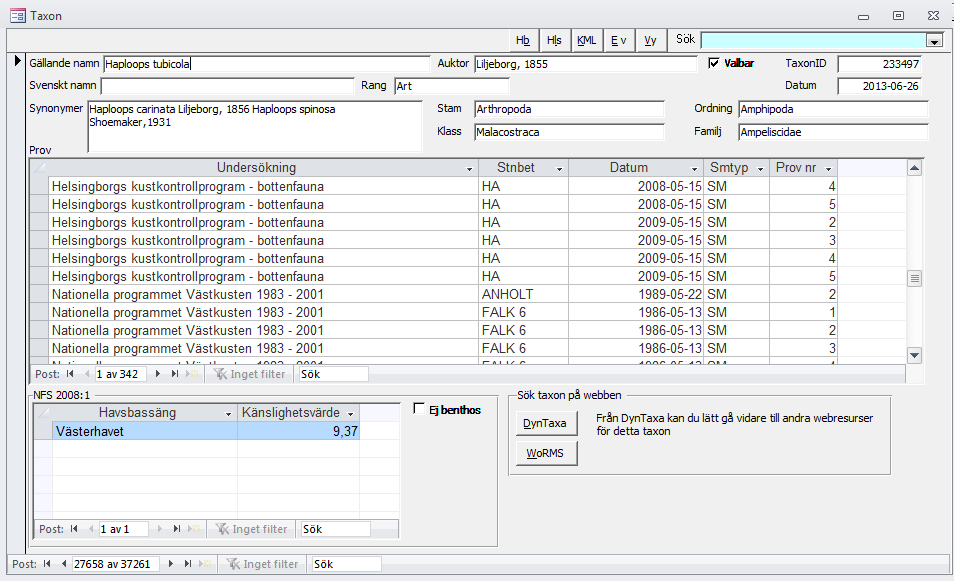Click the record number box '1 av 342'
The image size is (954, 581).
coord(120,374)
